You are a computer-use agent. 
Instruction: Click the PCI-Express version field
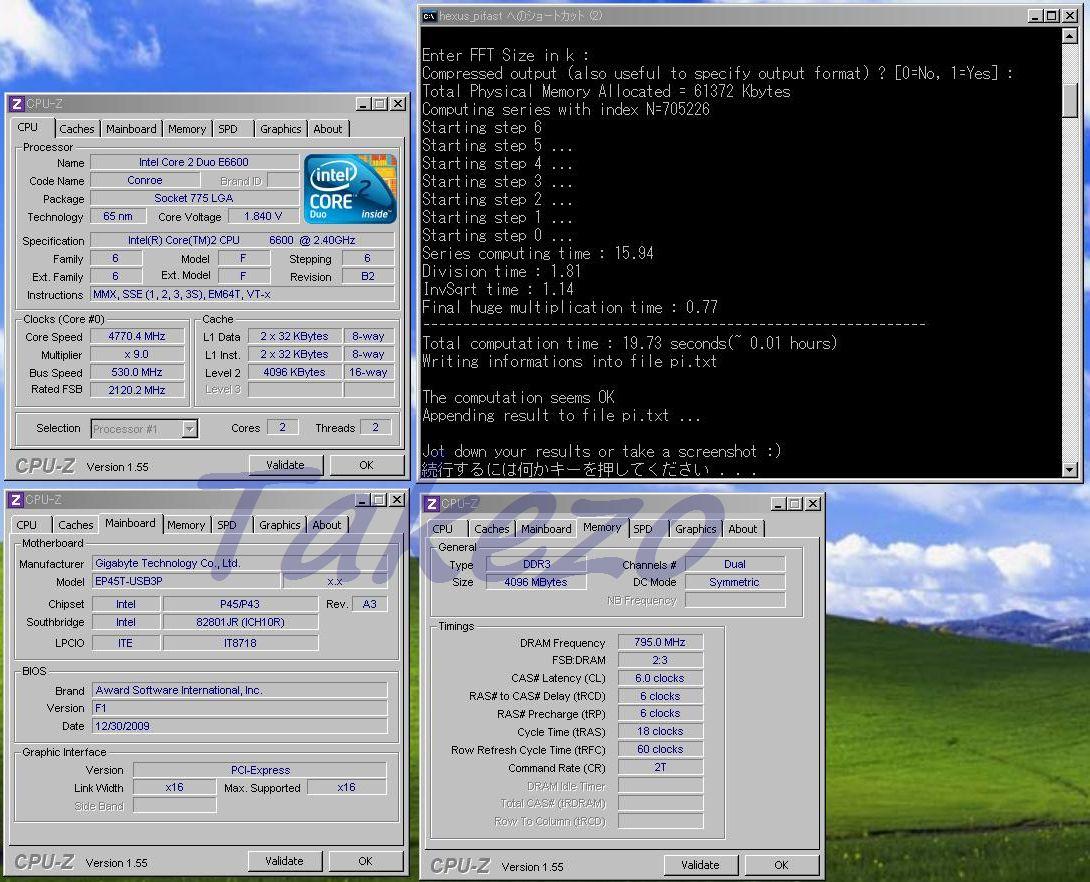[260, 769]
